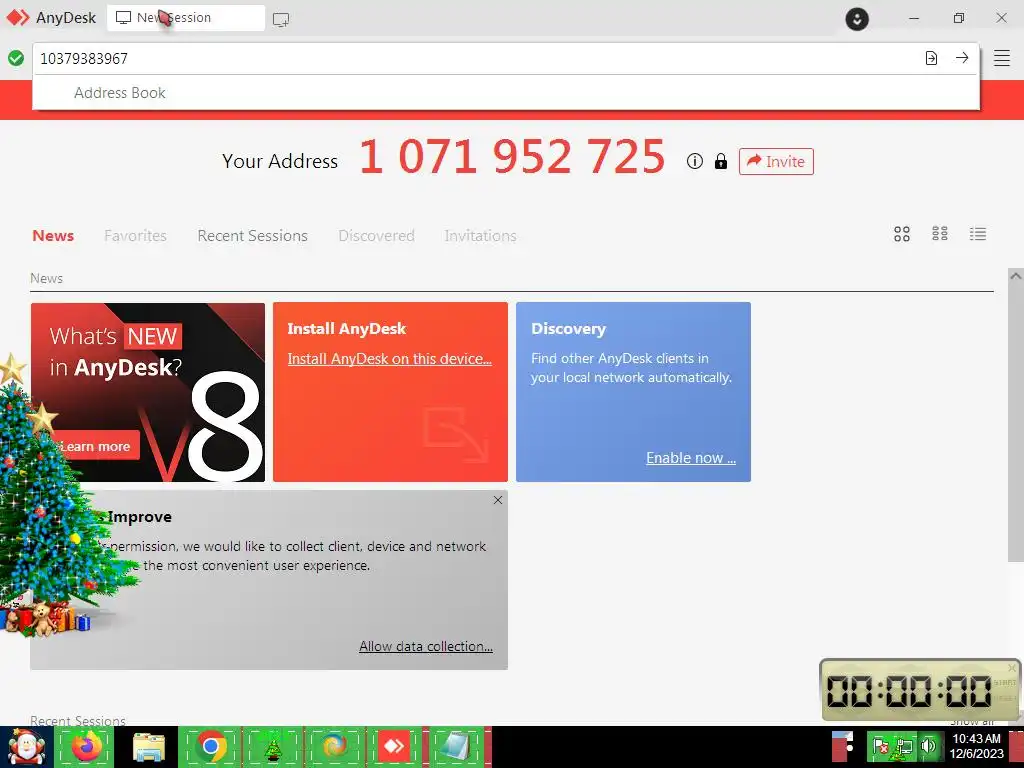Click Install AnyDesk on this device link
Viewport: 1024px width, 768px height.
[x=389, y=359]
